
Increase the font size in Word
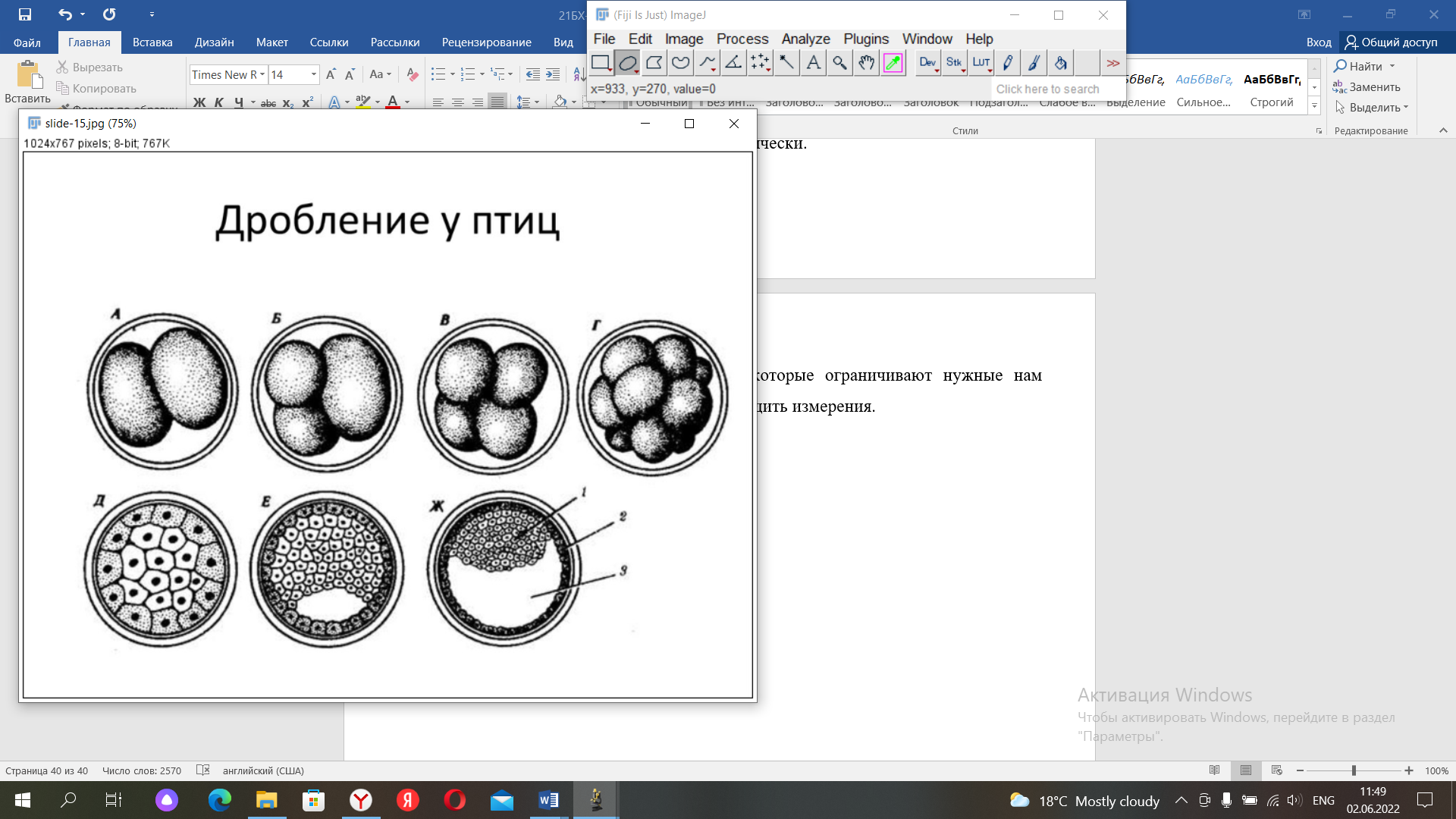click(x=331, y=74)
